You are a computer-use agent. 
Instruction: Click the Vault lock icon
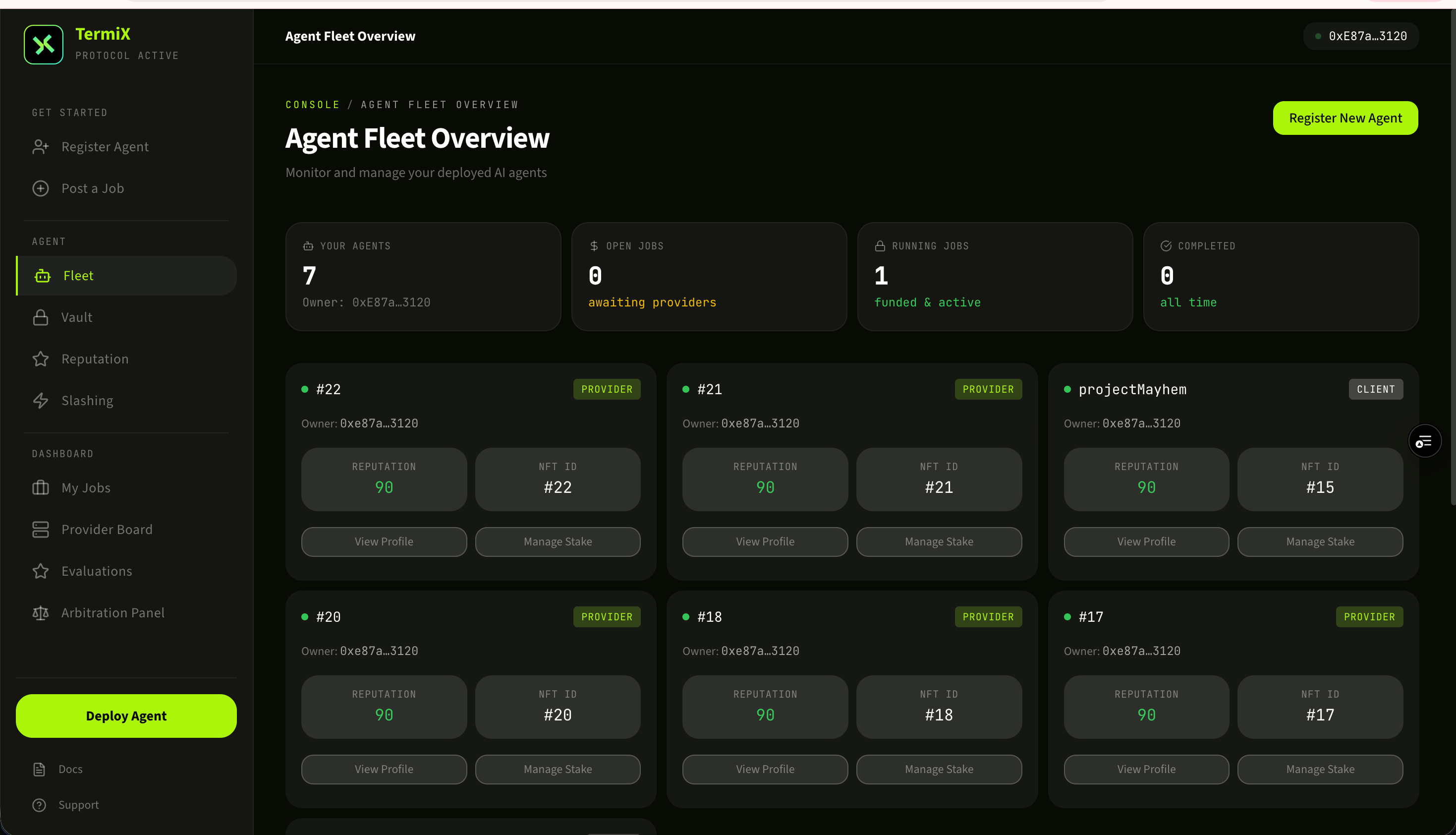point(41,317)
